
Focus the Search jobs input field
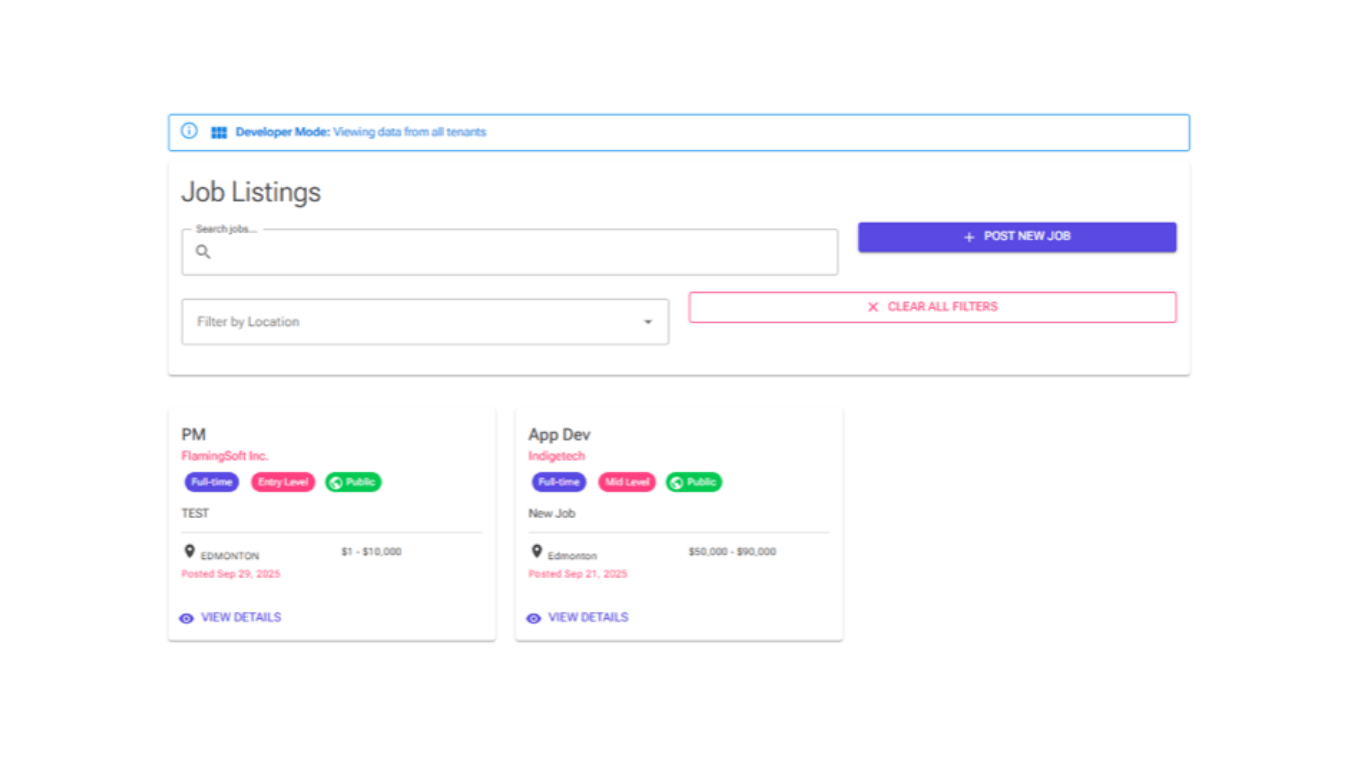pos(520,252)
